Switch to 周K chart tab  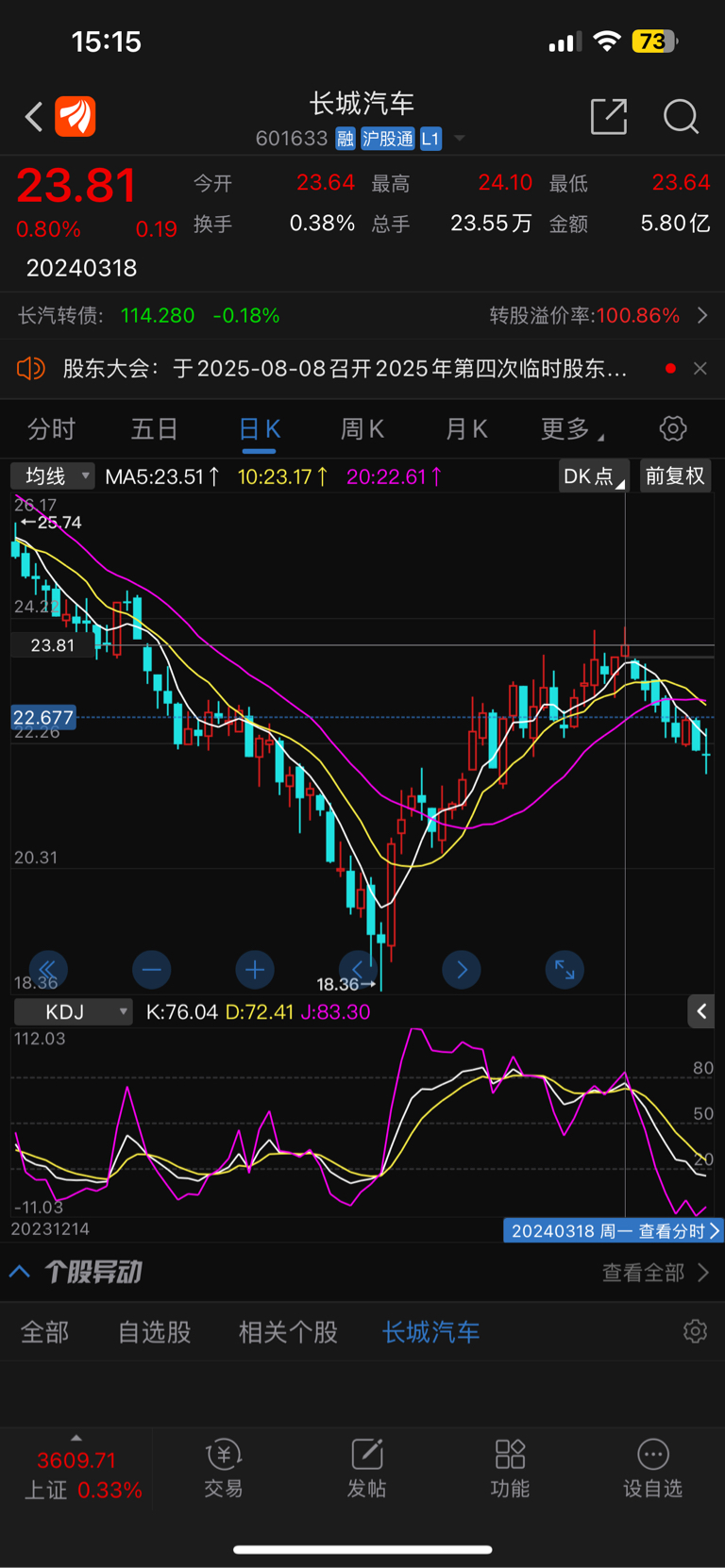click(362, 429)
